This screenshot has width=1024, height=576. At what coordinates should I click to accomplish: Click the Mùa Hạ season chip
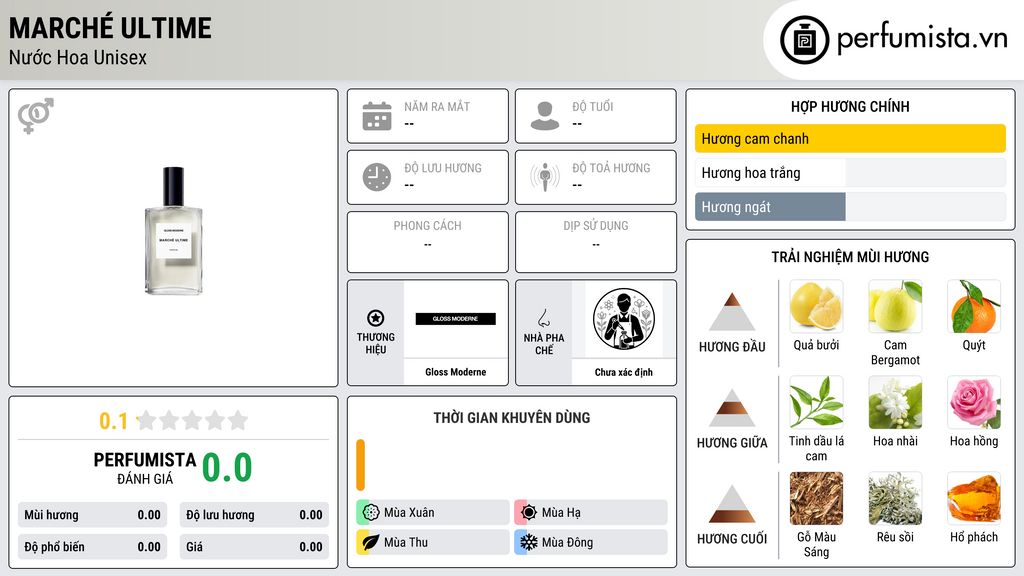point(591,512)
